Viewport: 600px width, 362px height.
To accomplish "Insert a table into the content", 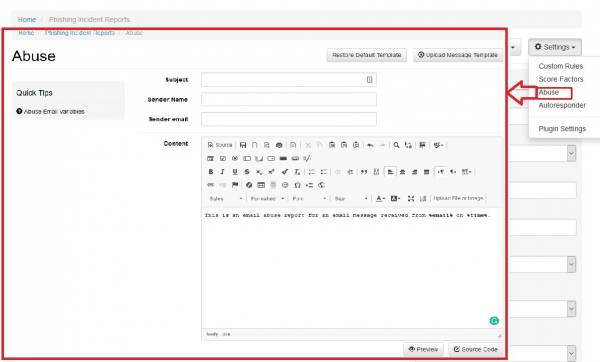I will pos(261,185).
